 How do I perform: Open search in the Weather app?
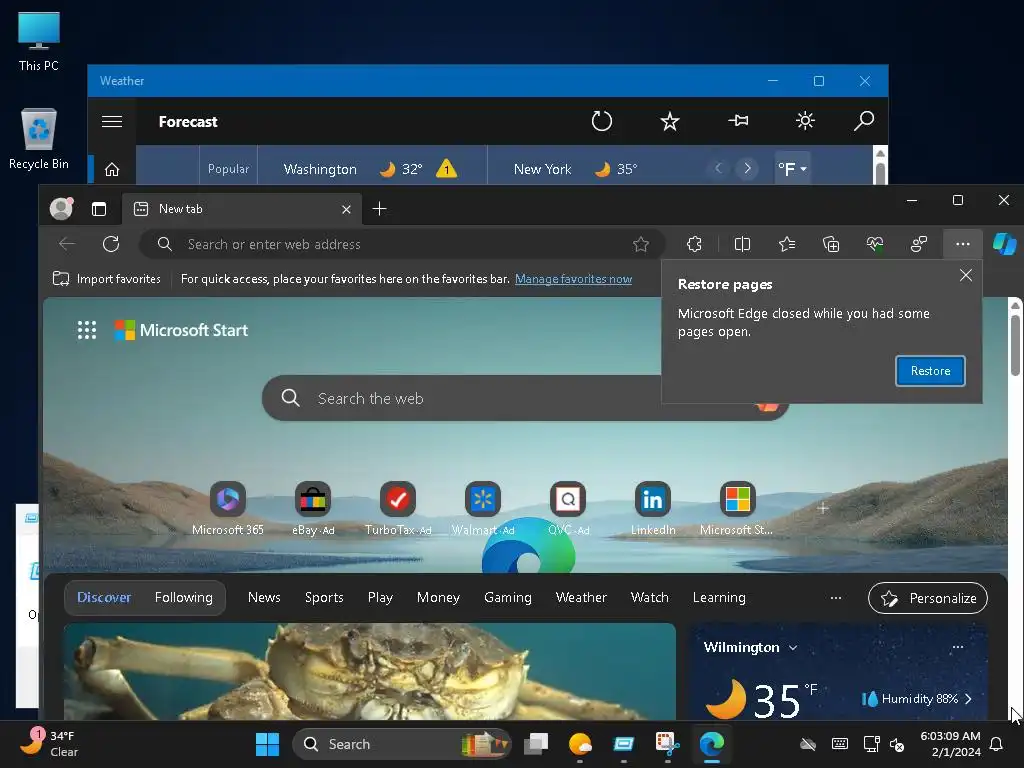863,121
